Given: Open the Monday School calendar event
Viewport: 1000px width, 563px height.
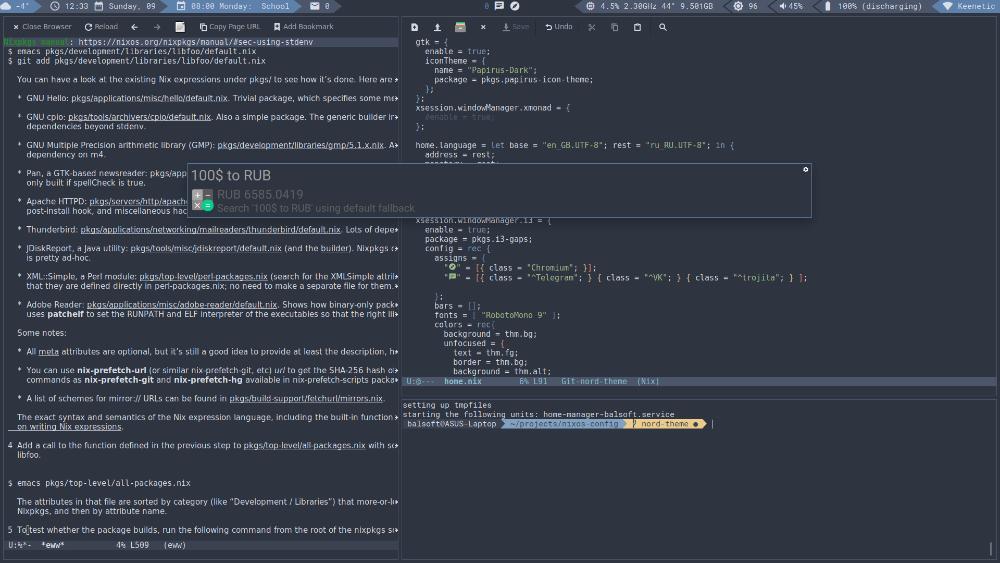Looking at the screenshot, I should pos(233,6).
